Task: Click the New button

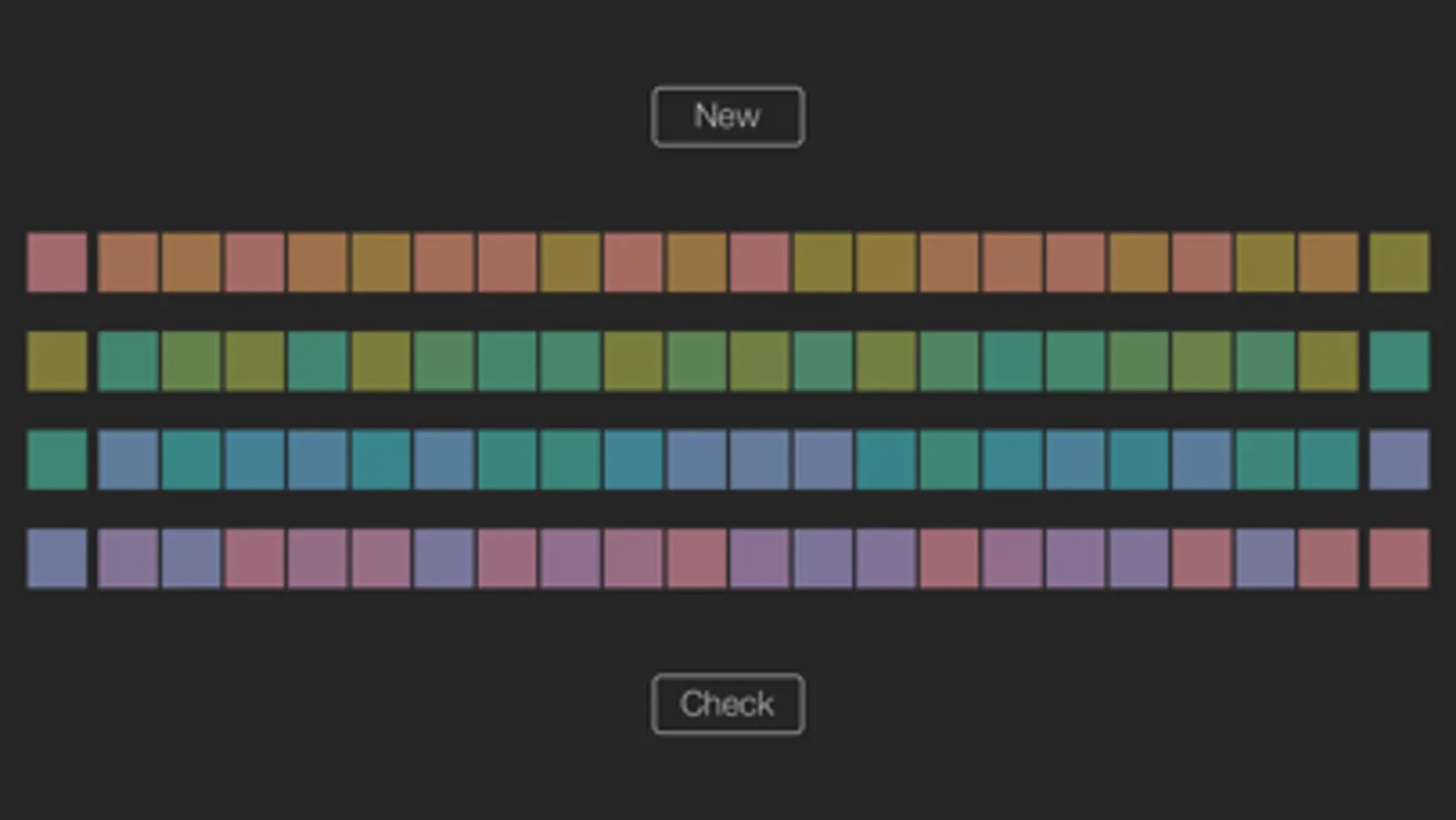Action: pyautogui.click(x=728, y=117)
